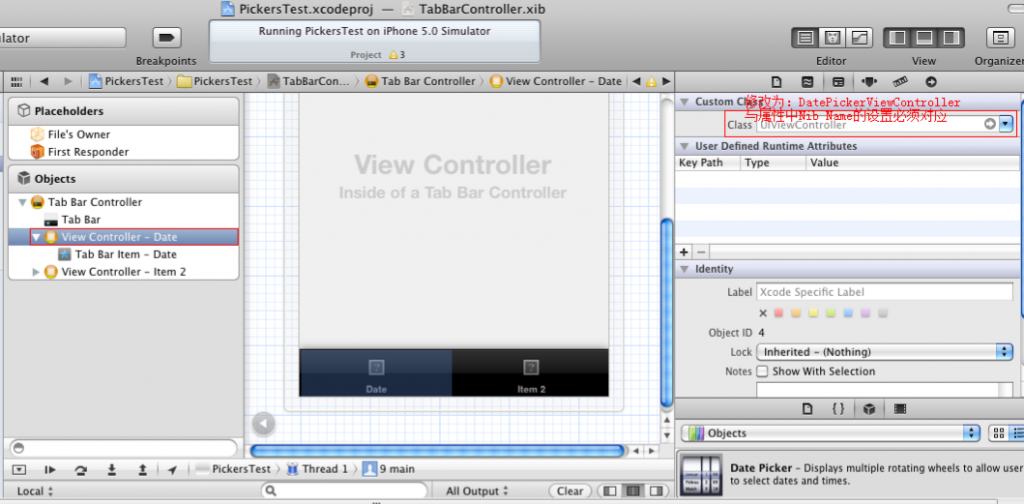Toggle the Debug area in View group
The width and height of the screenshot is (1024, 504).
924,38
